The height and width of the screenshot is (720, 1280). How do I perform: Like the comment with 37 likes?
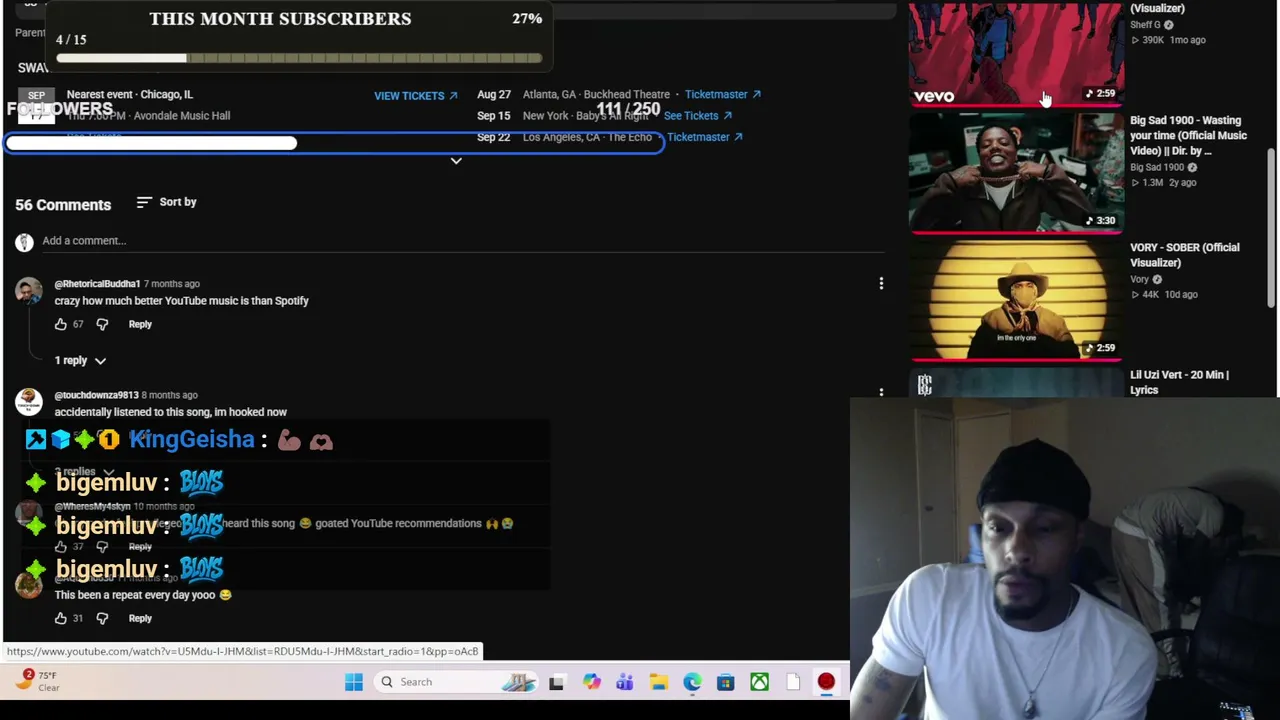[61, 547]
